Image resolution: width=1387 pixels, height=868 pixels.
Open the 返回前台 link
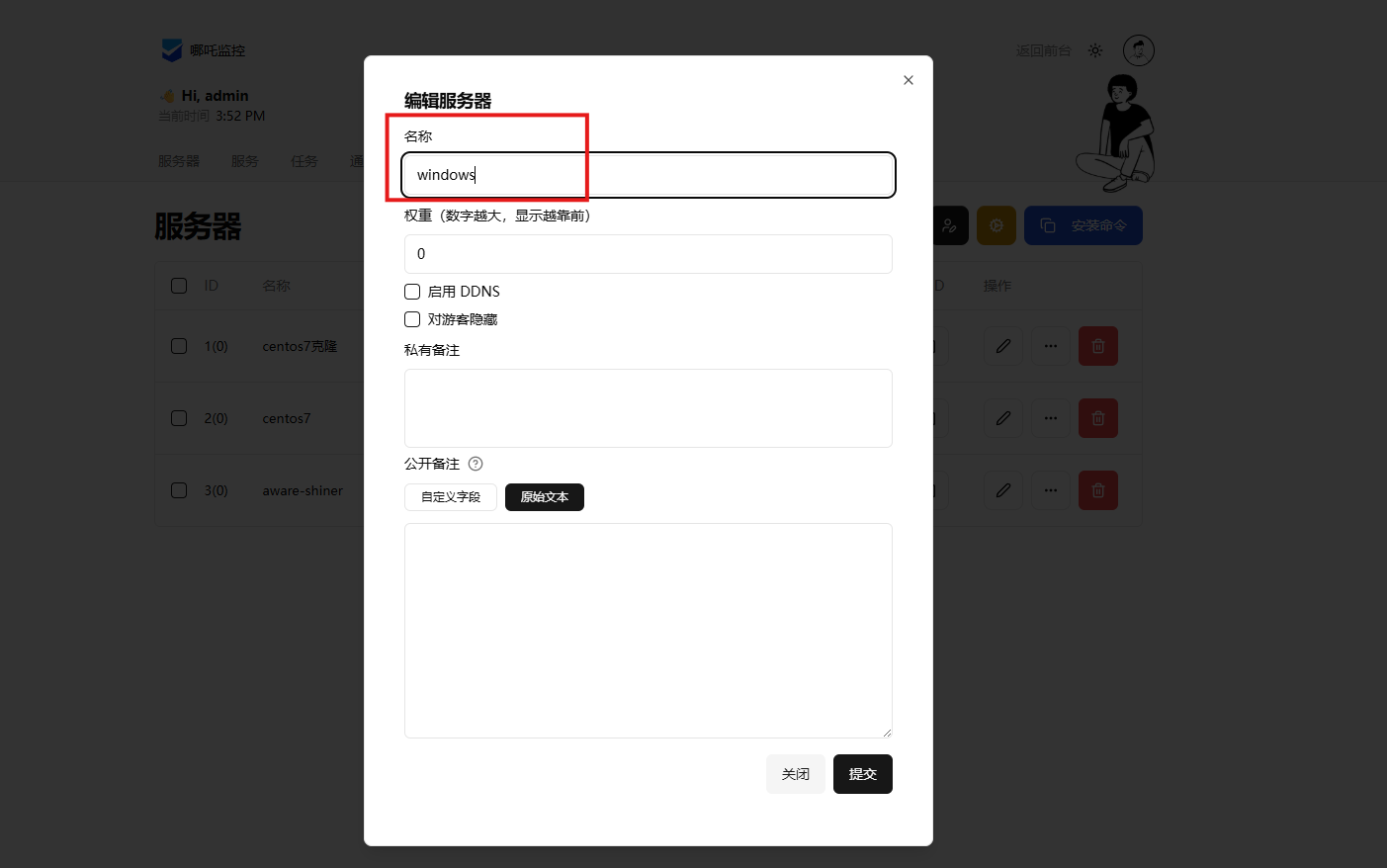(1044, 50)
